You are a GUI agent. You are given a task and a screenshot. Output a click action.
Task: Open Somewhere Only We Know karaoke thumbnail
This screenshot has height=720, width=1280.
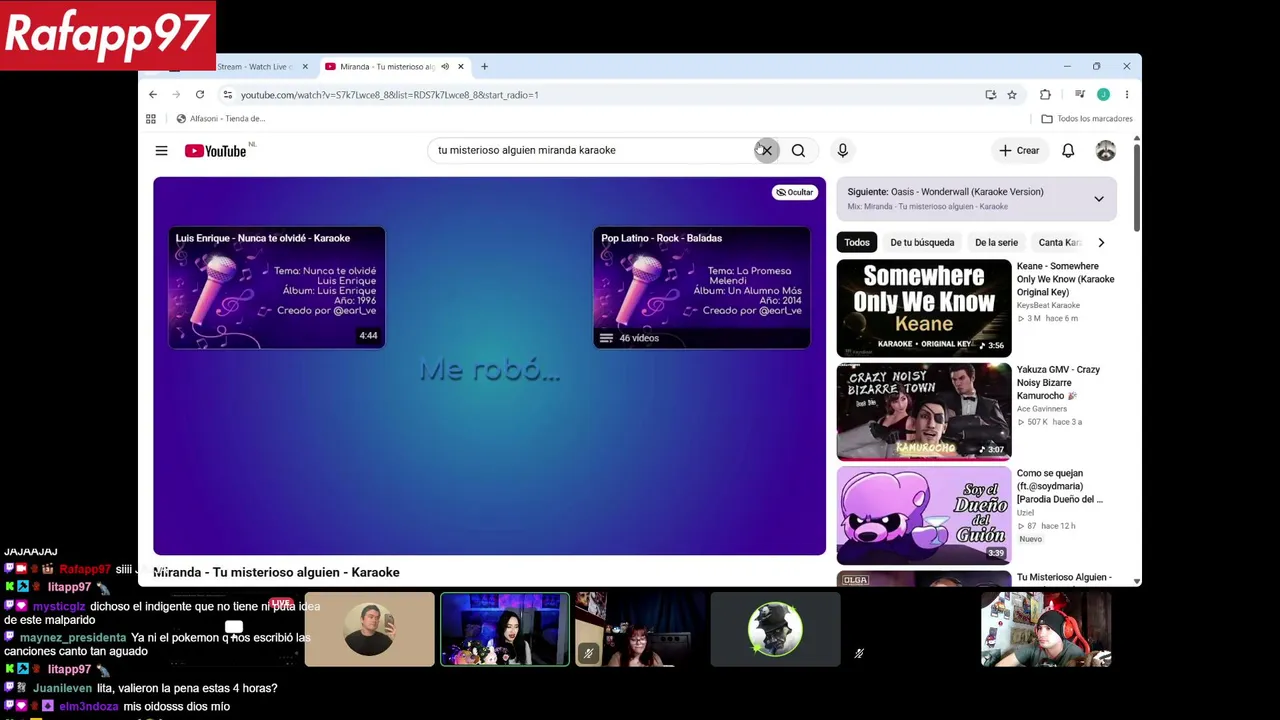tap(924, 308)
